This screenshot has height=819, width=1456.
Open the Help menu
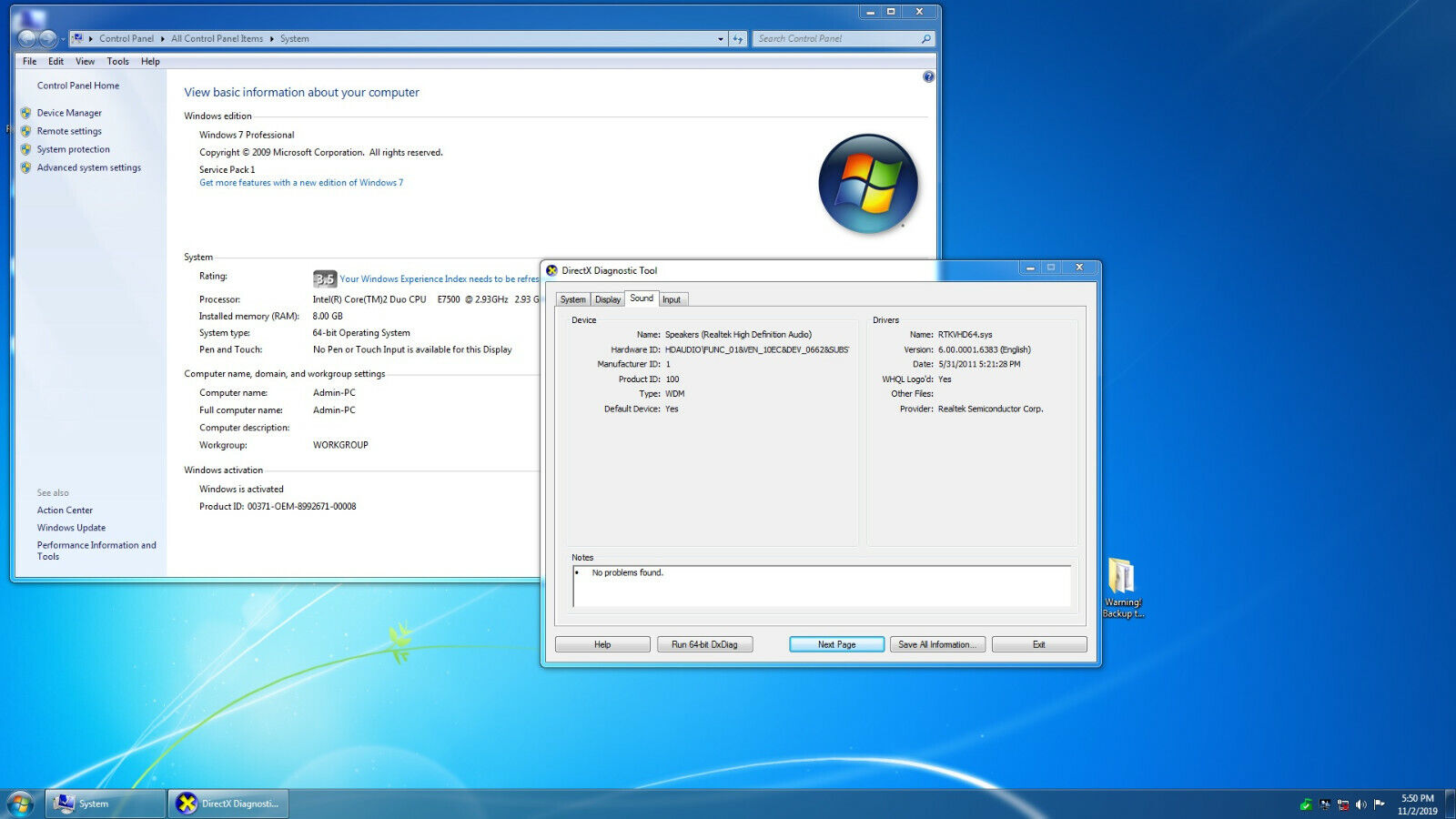tap(151, 62)
